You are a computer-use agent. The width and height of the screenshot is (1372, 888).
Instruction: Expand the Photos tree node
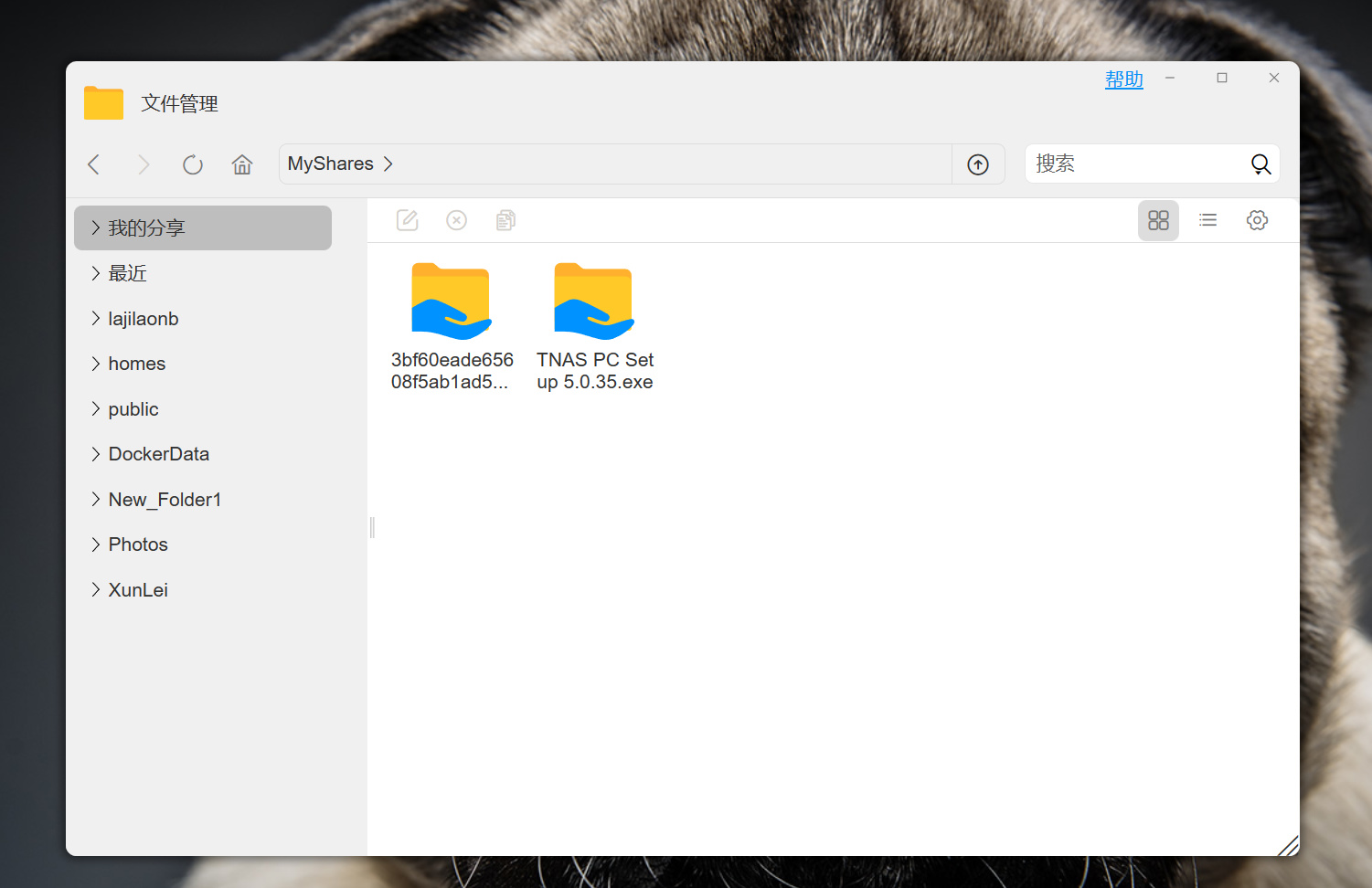95,544
